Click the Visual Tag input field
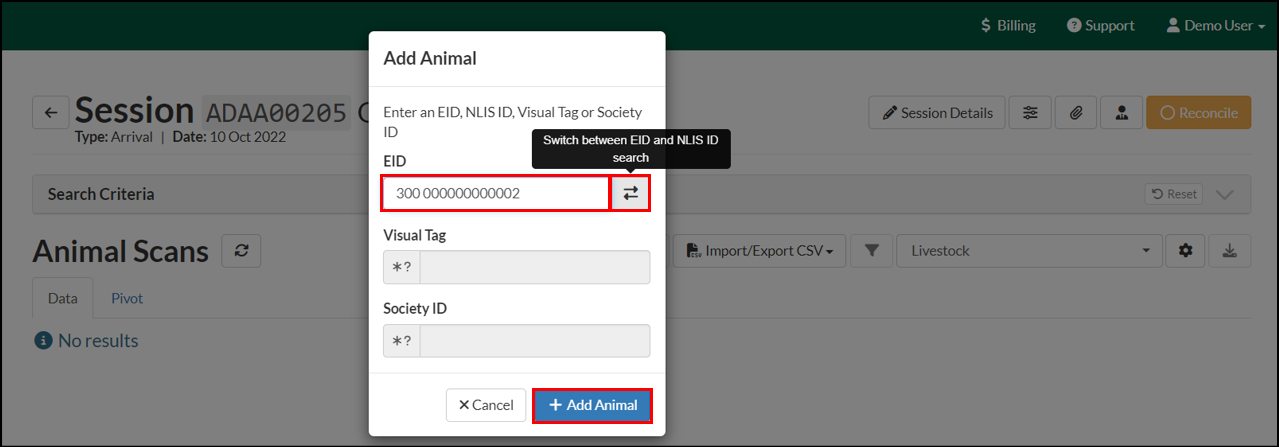The width and height of the screenshot is (1279, 447). [535, 267]
